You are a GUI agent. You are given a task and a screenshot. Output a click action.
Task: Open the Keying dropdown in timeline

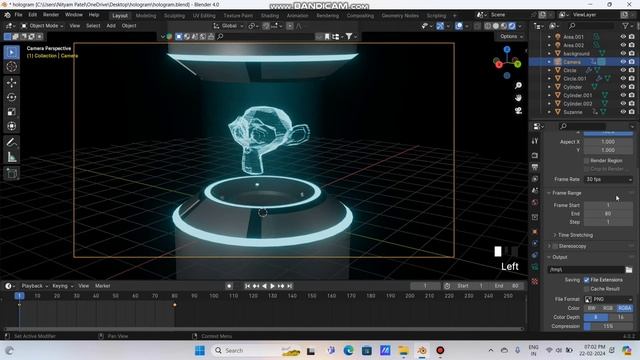pyautogui.click(x=62, y=286)
